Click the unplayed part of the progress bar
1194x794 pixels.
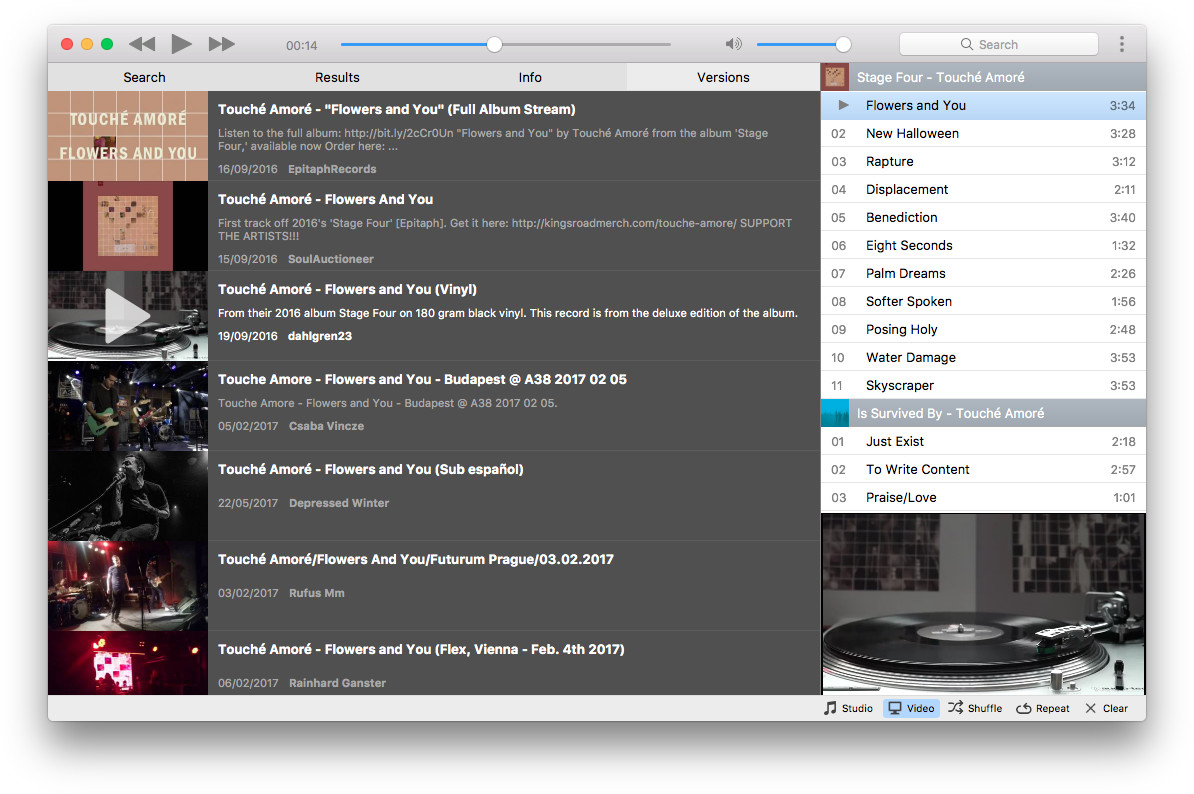coord(586,44)
